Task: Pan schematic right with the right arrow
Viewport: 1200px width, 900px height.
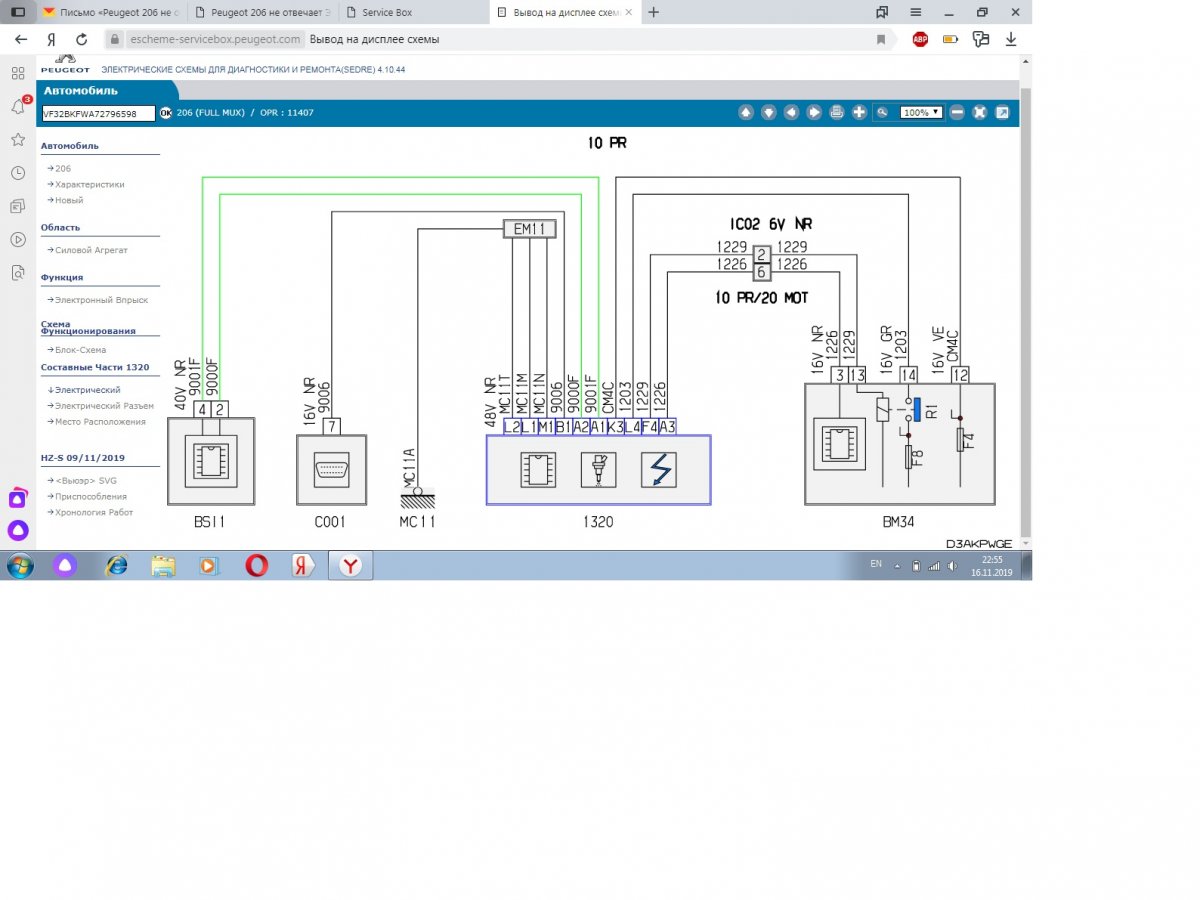Action: click(x=814, y=113)
